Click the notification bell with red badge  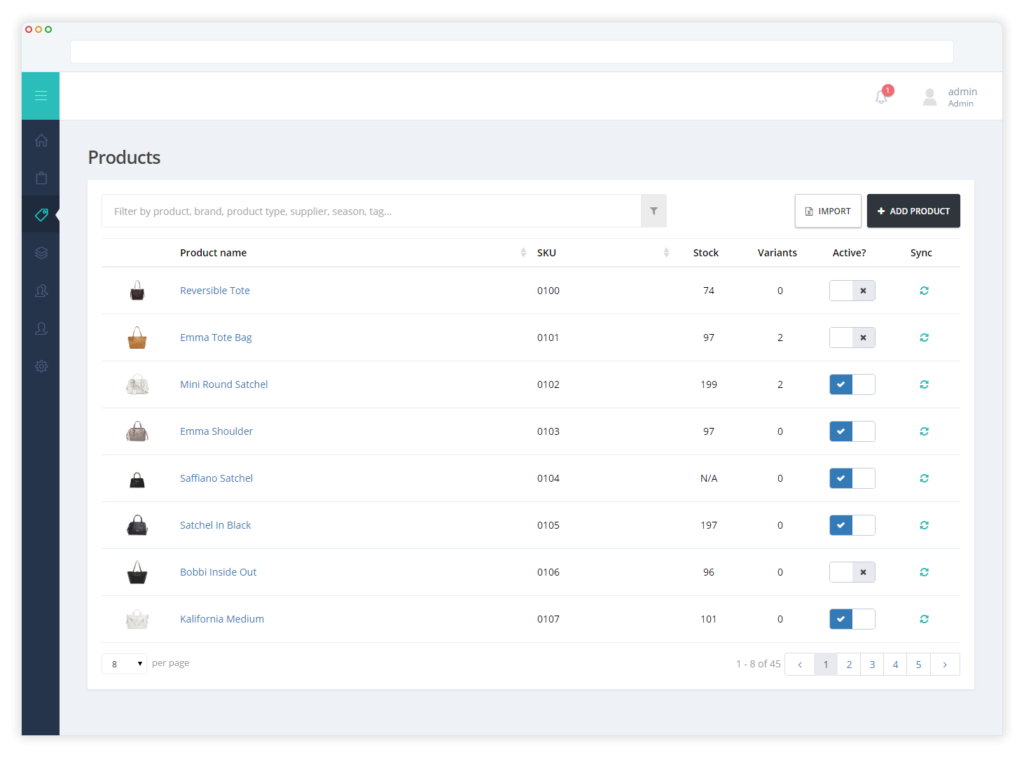(881, 95)
